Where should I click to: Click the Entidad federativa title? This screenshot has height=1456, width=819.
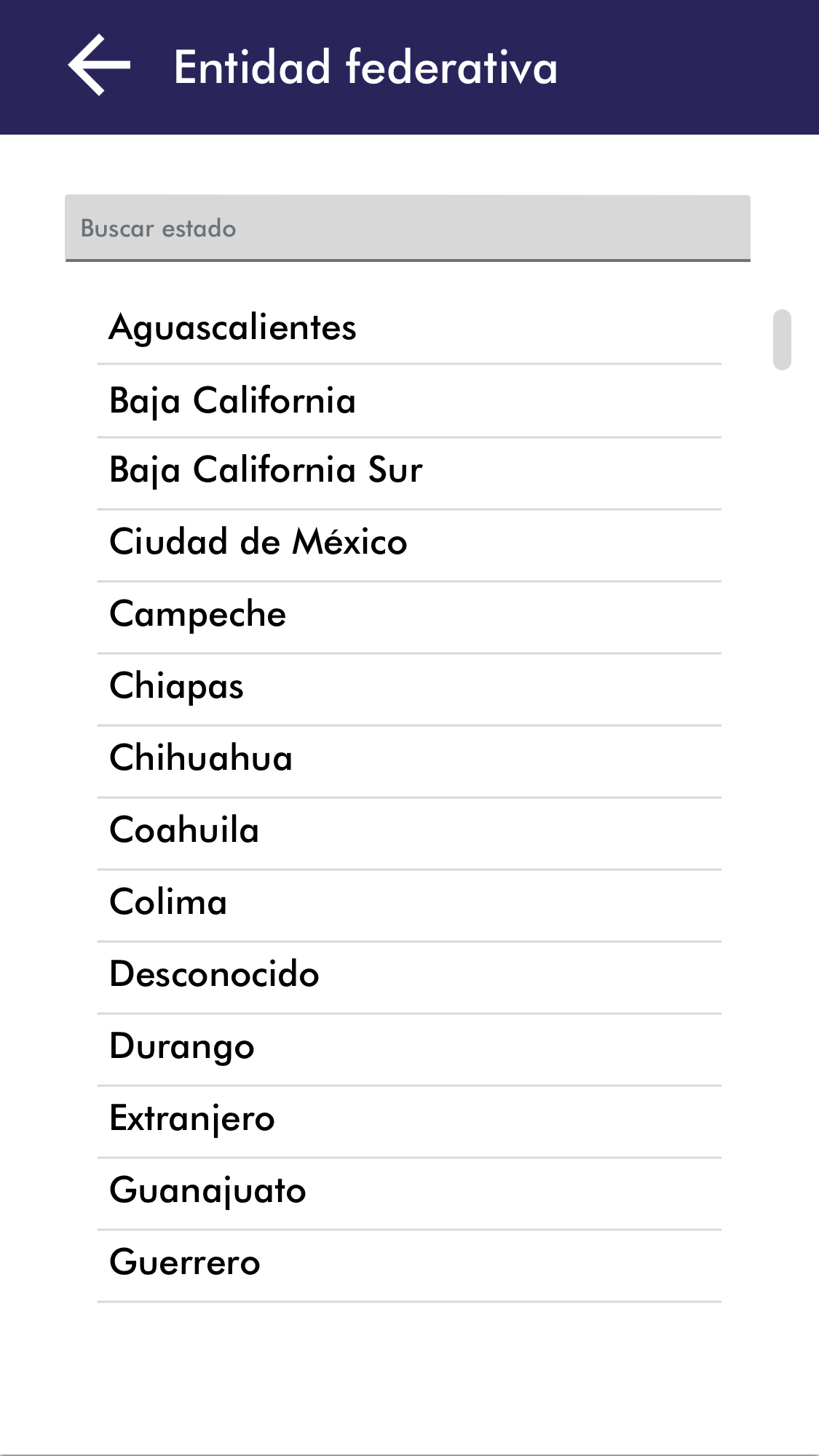pos(365,67)
